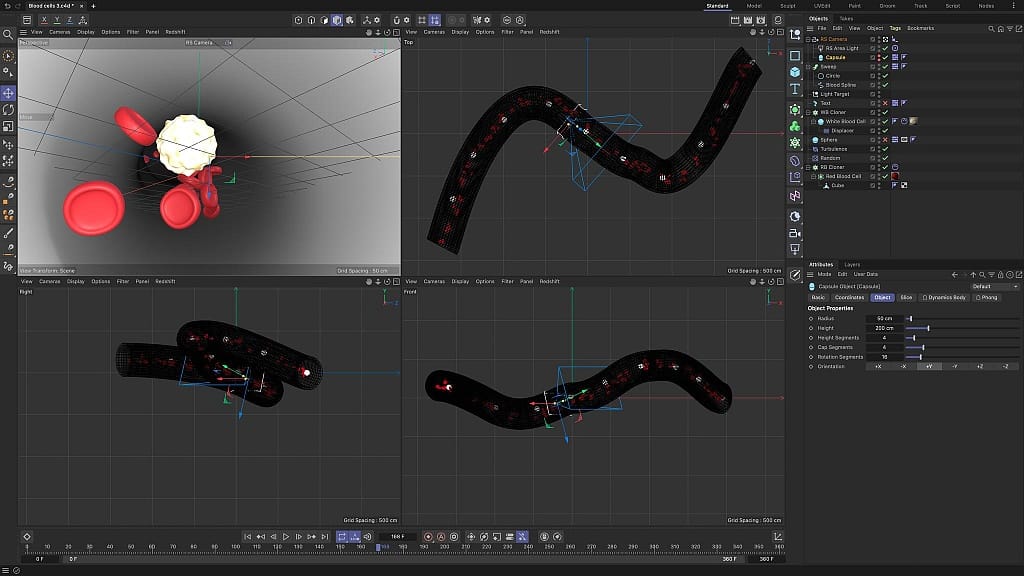Click the Rotation Segments slider
Viewport: 1024px width, 576px height.
tap(962, 357)
